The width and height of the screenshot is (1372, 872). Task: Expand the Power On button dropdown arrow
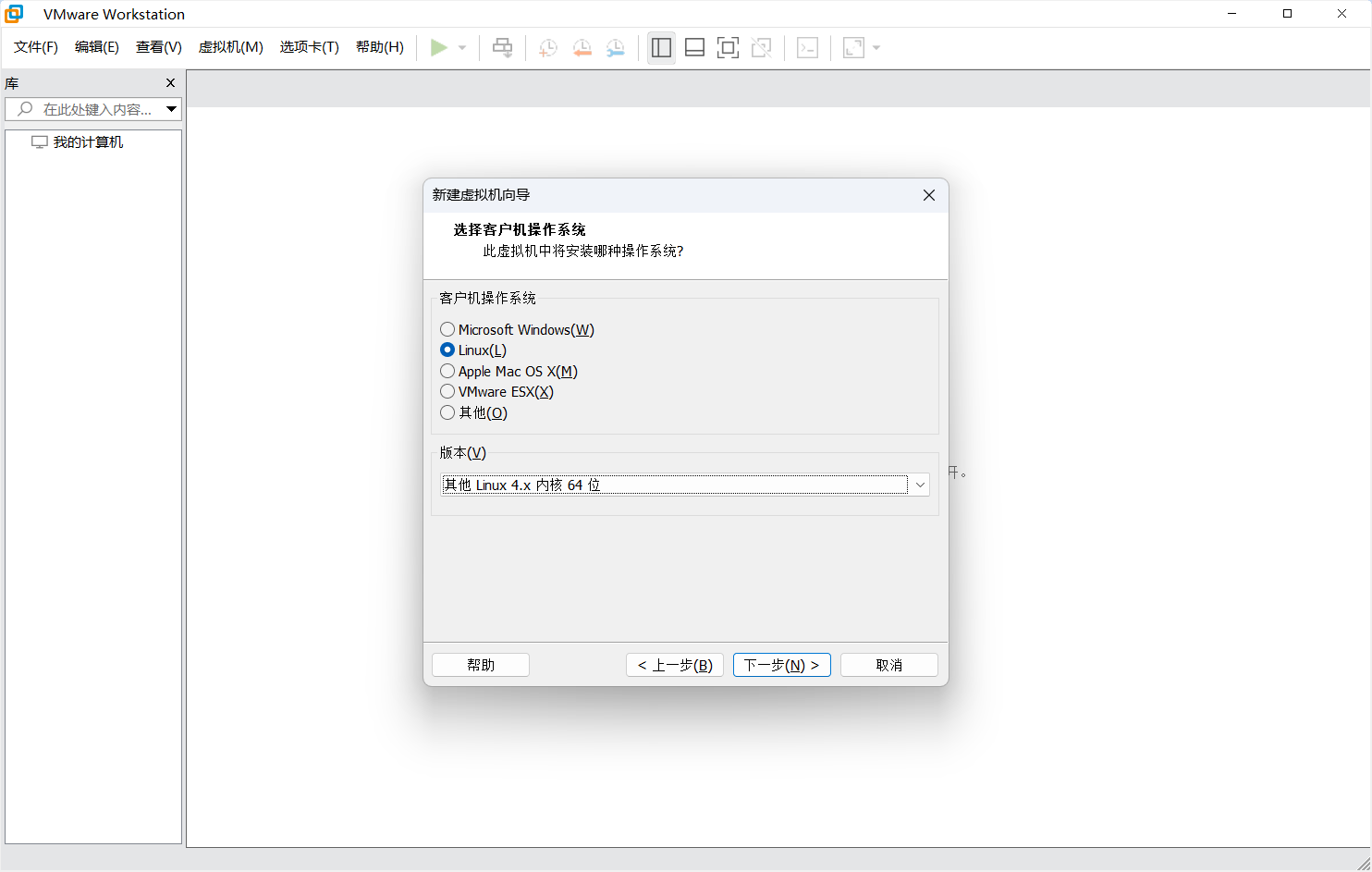click(x=460, y=47)
